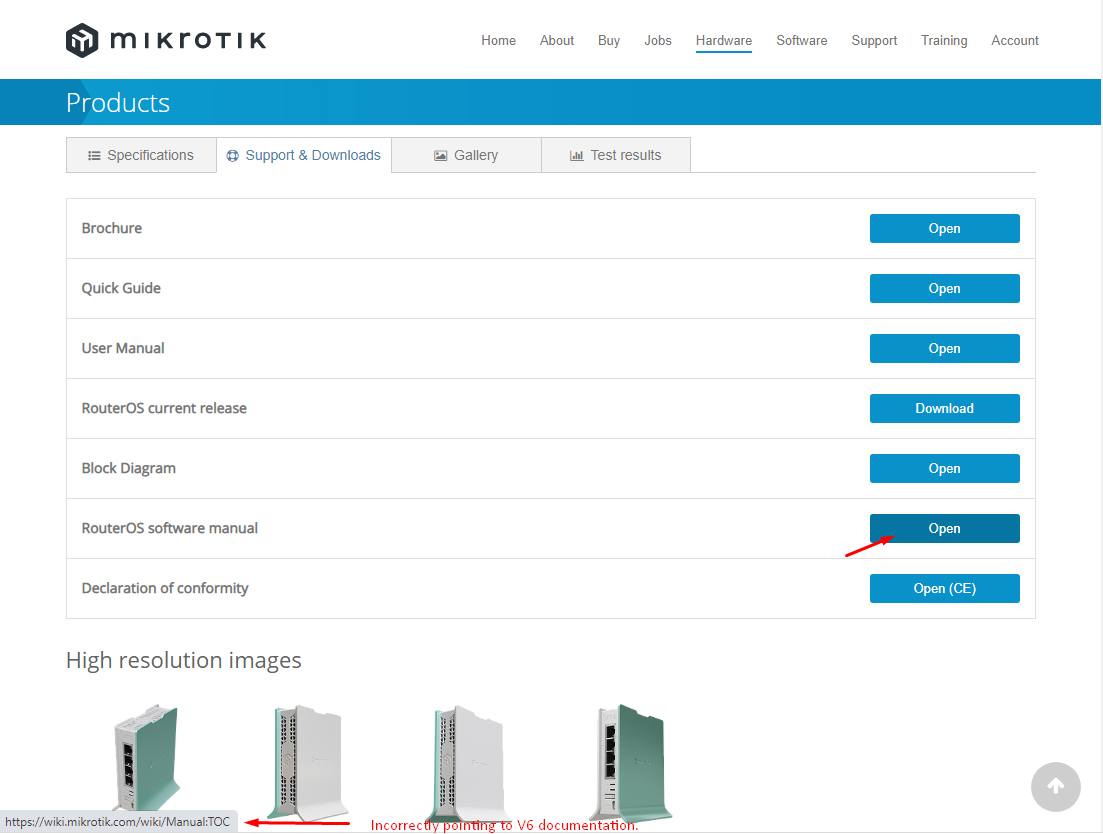This screenshot has width=1103, height=834.
Task: Download RouterOS current release
Action: coord(944,409)
